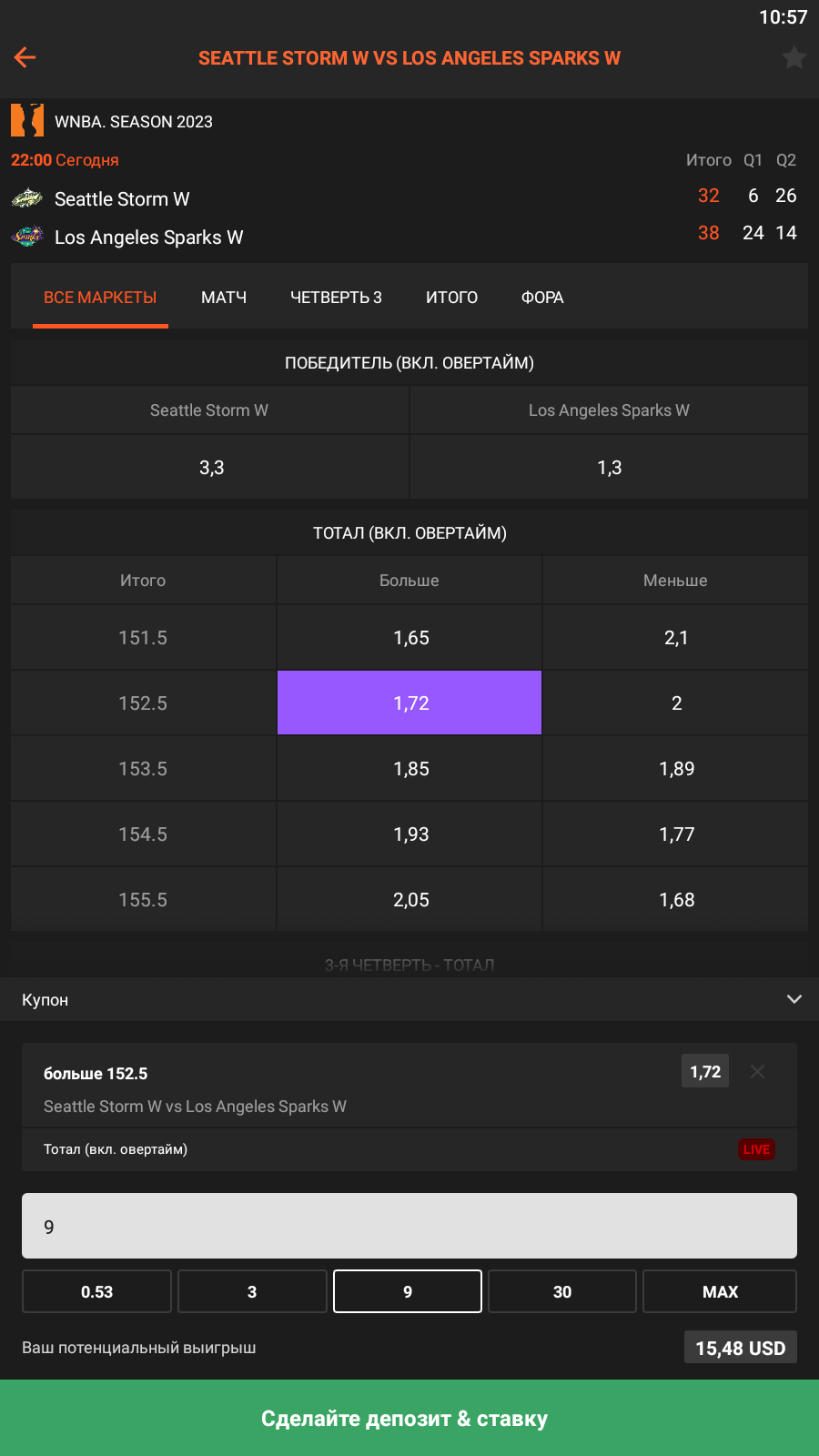This screenshot has width=819, height=1456.
Task: Remove the bet from coupon
Action: coord(757,1072)
